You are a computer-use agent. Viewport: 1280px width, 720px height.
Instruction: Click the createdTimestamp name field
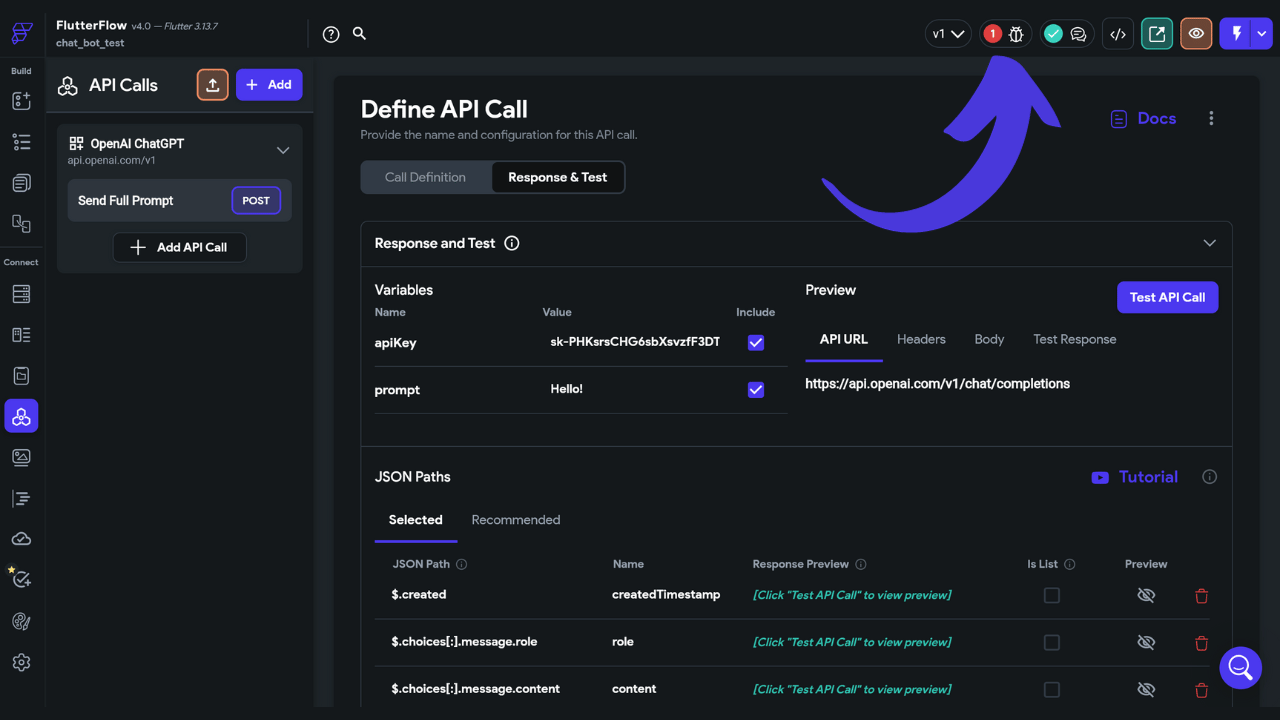tap(666, 595)
